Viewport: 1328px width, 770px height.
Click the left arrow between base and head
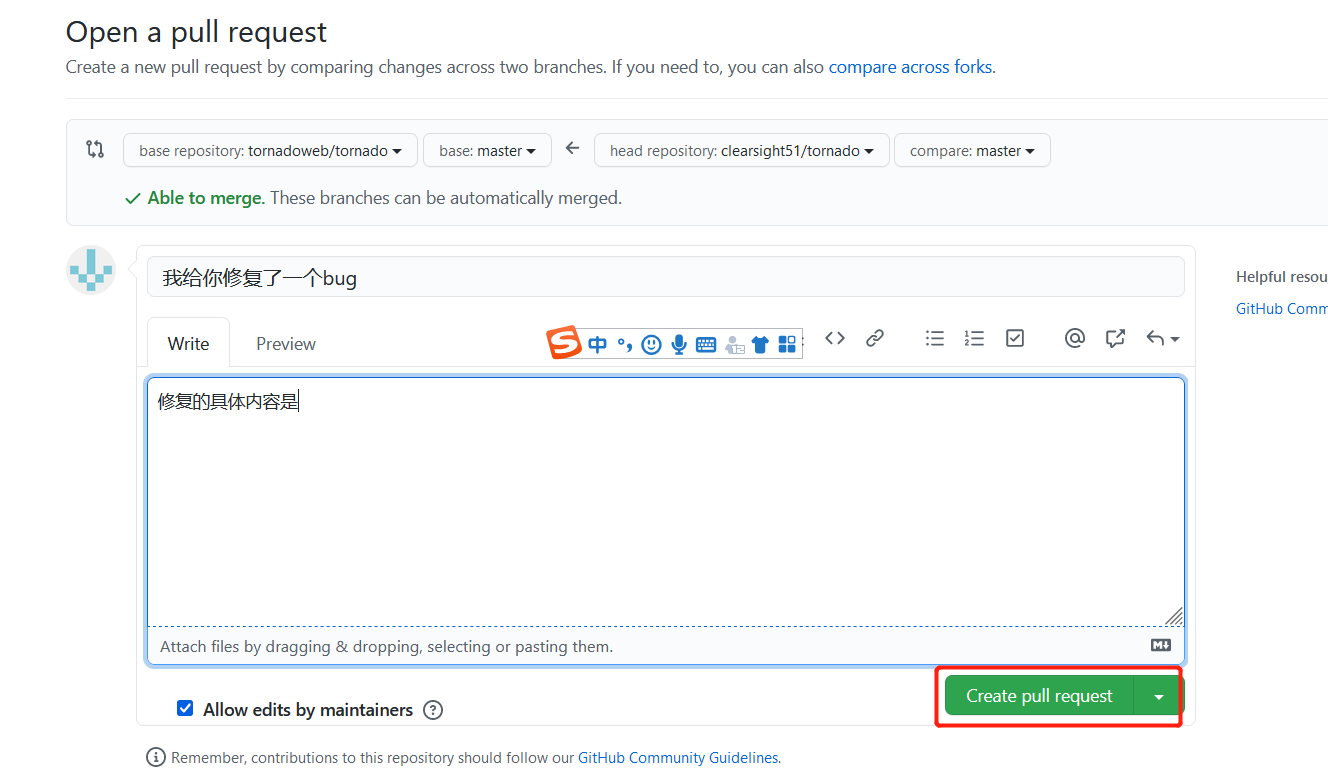pyautogui.click(x=572, y=148)
